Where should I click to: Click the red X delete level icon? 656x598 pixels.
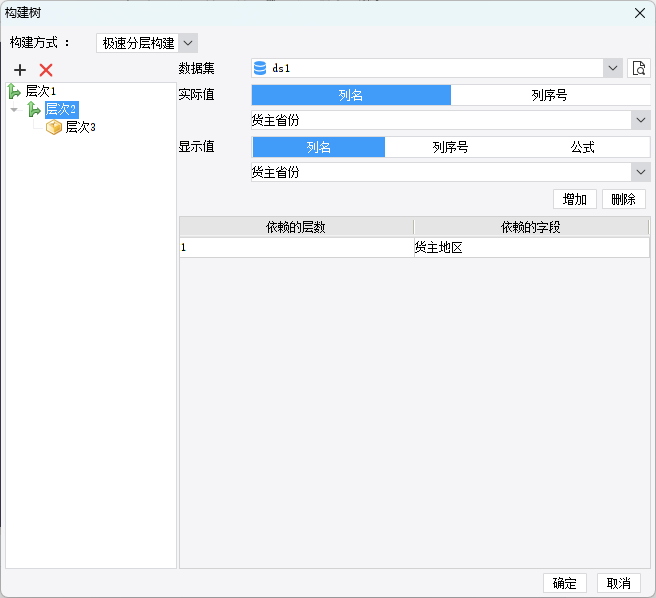point(46,70)
